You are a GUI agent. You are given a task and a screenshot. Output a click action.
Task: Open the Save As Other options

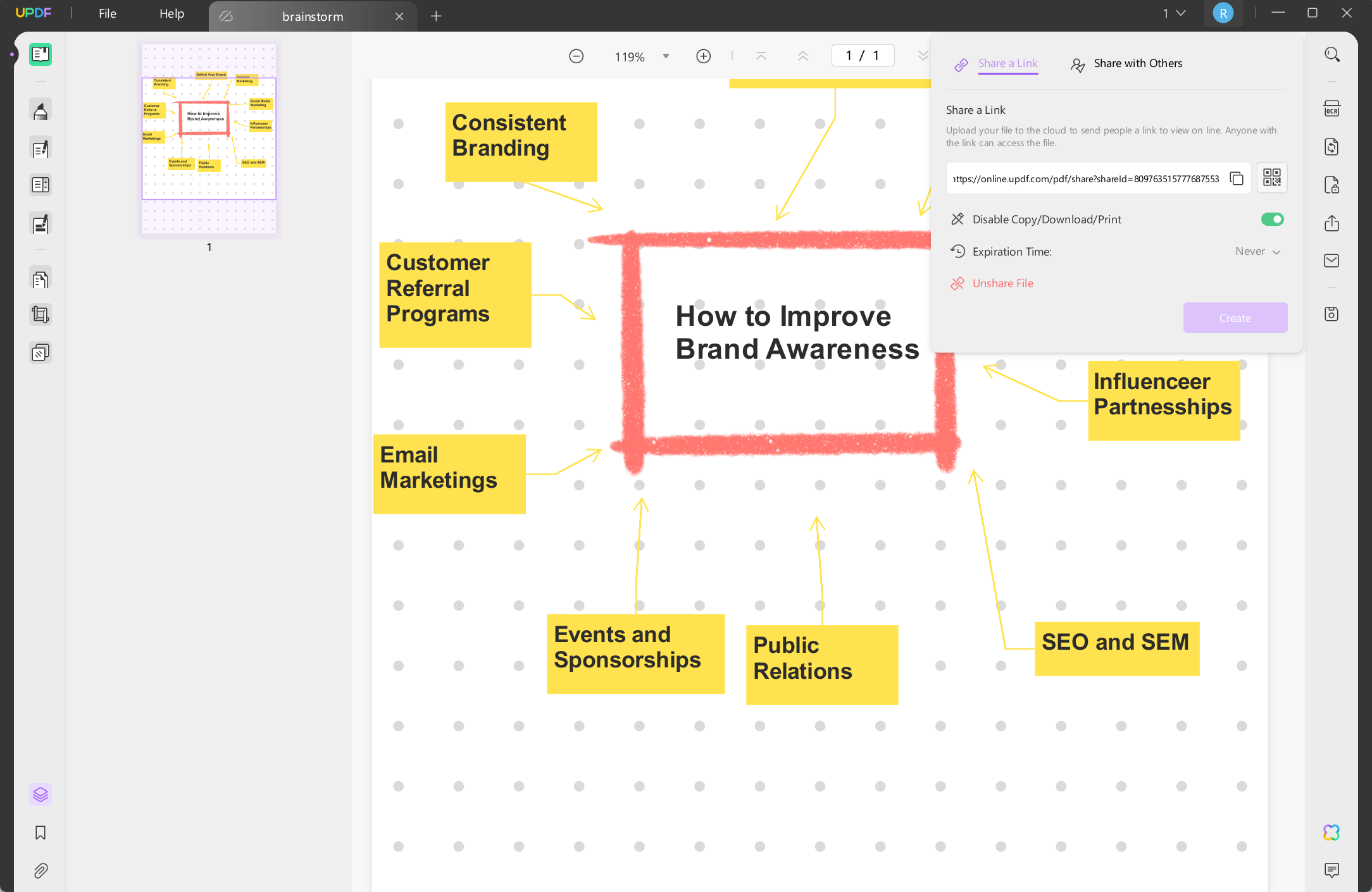point(1331,314)
